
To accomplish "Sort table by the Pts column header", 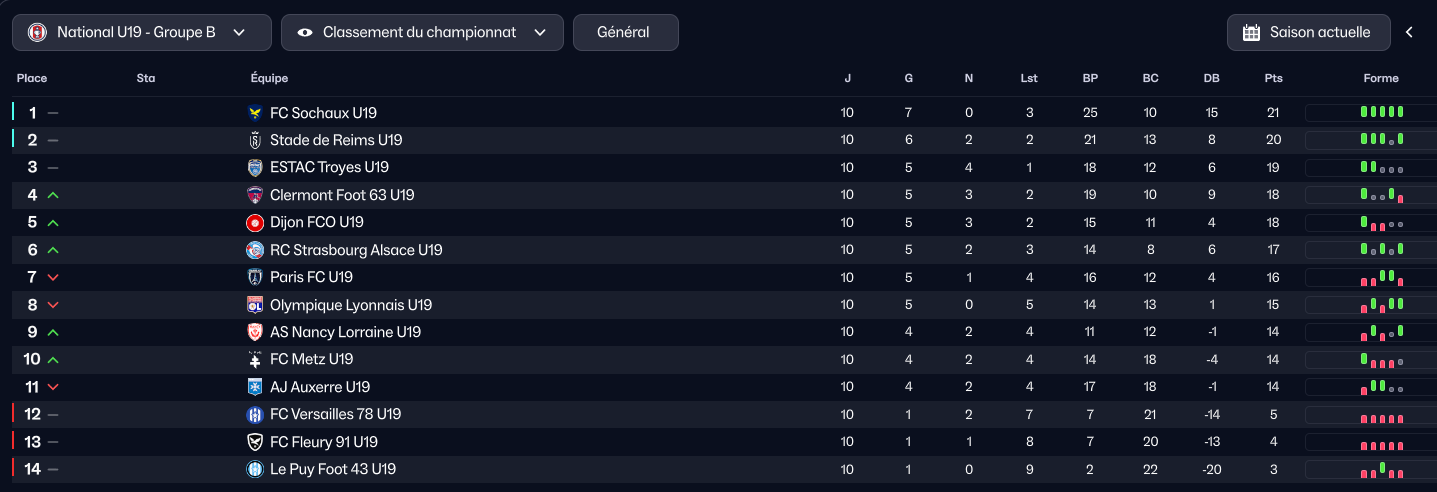I will point(1273,78).
